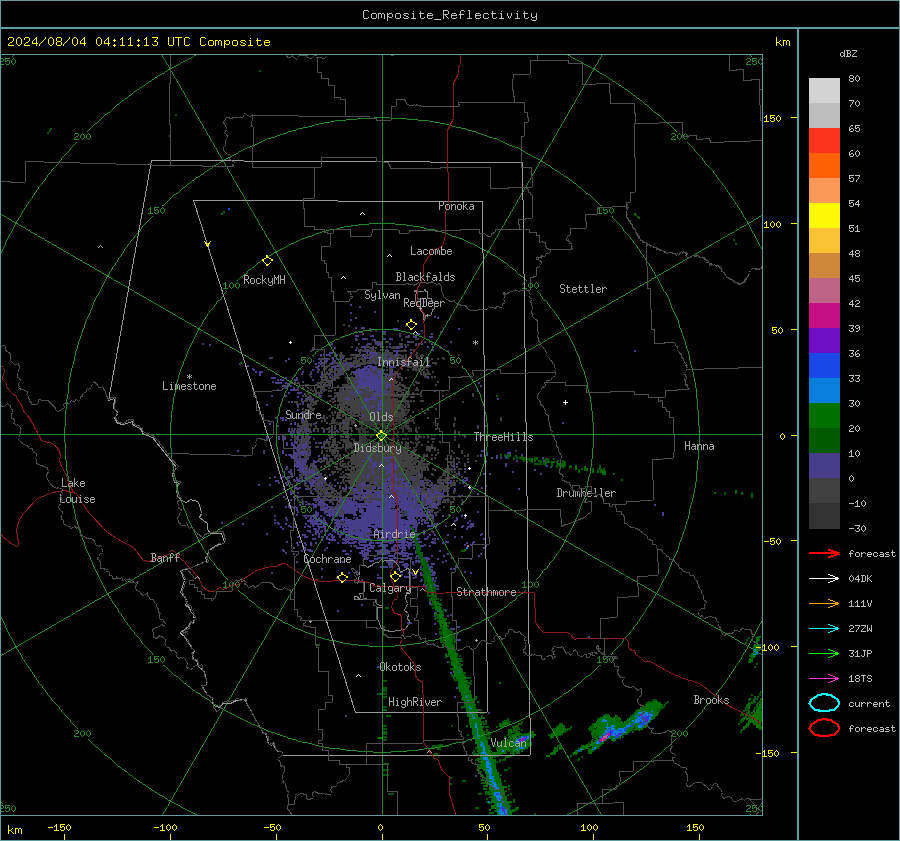Click the ThreeHills city label
900x841 pixels.
point(503,437)
